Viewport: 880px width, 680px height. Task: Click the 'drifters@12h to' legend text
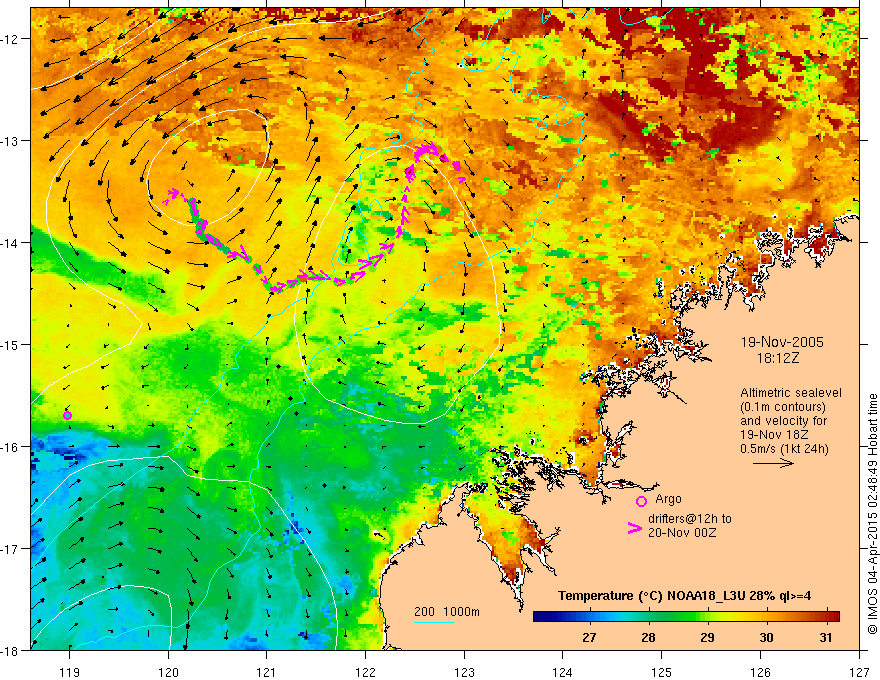click(x=690, y=518)
